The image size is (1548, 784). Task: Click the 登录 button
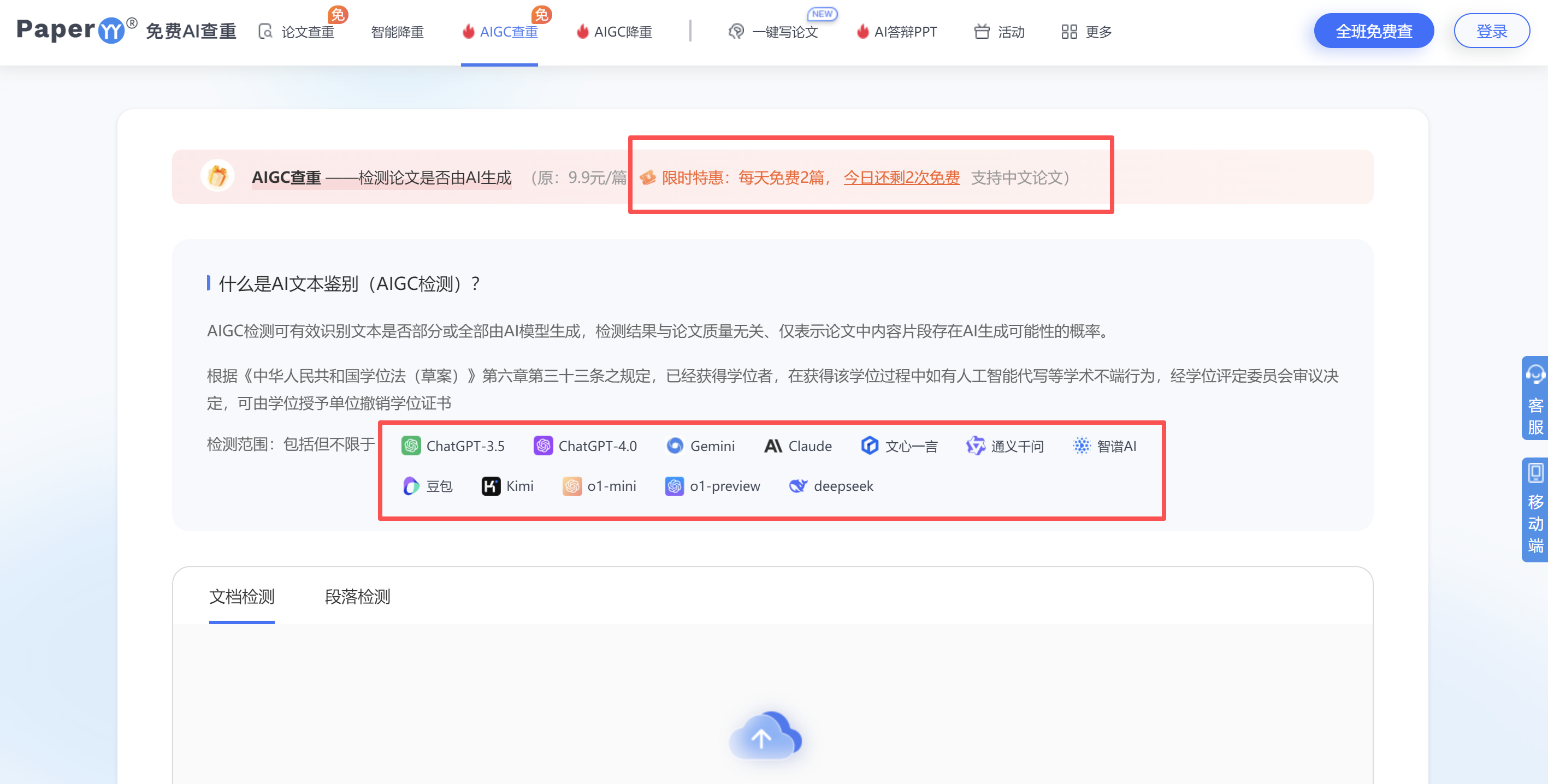tap(1492, 31)
